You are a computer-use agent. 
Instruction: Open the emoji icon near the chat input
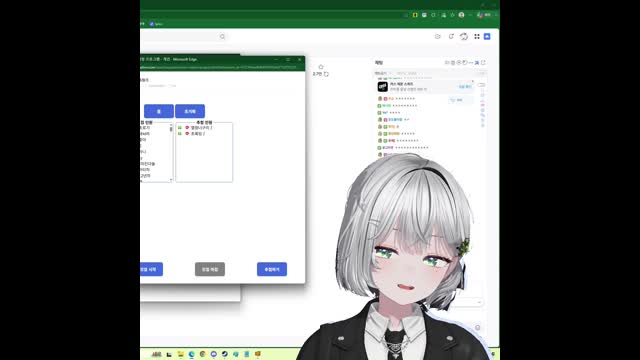click(x=478, y=327)
